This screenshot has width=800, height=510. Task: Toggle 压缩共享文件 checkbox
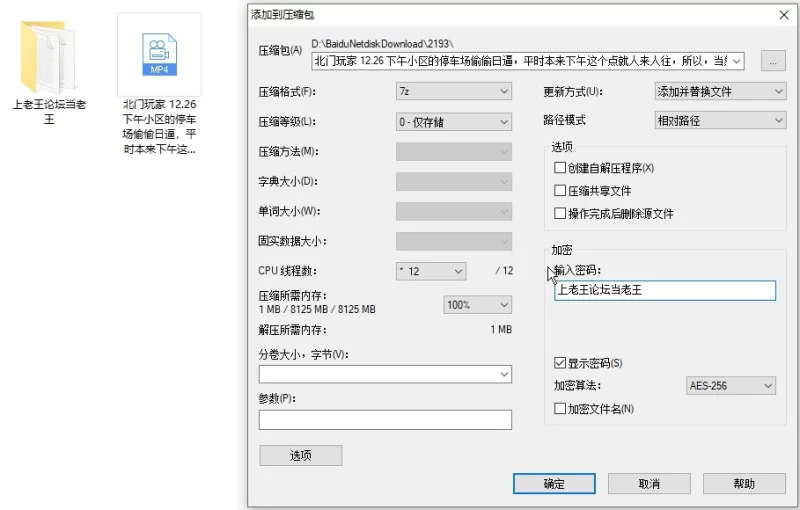click(560, 190)
